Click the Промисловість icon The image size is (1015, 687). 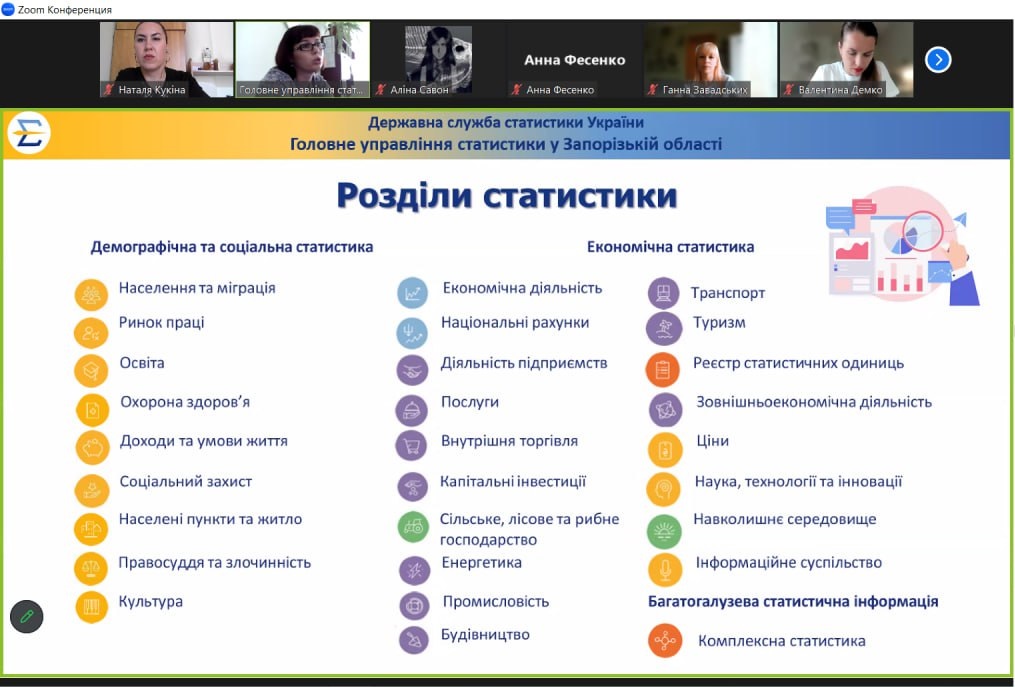[x=414, y=606]
